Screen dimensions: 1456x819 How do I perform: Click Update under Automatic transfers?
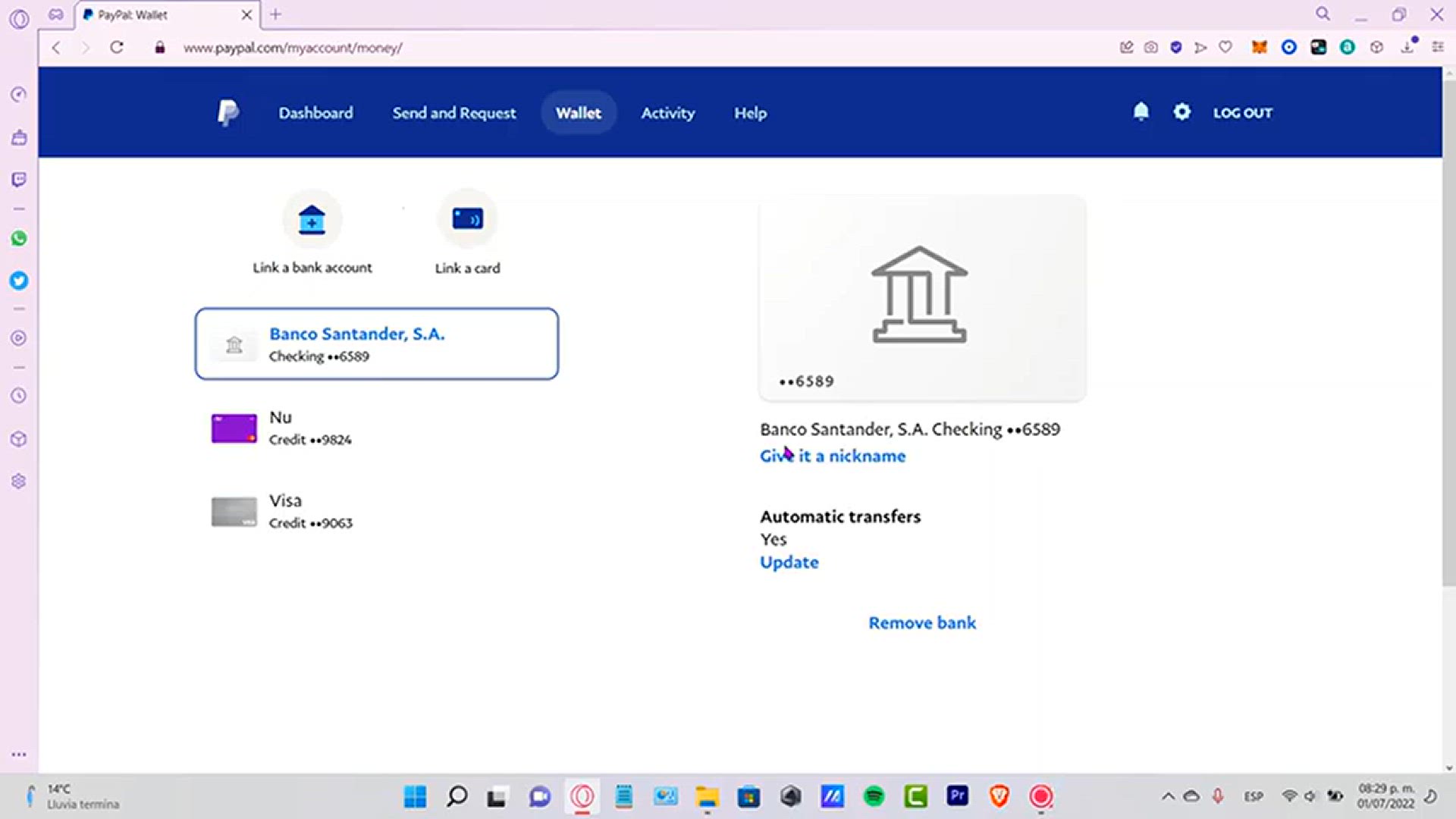[789, 562]
